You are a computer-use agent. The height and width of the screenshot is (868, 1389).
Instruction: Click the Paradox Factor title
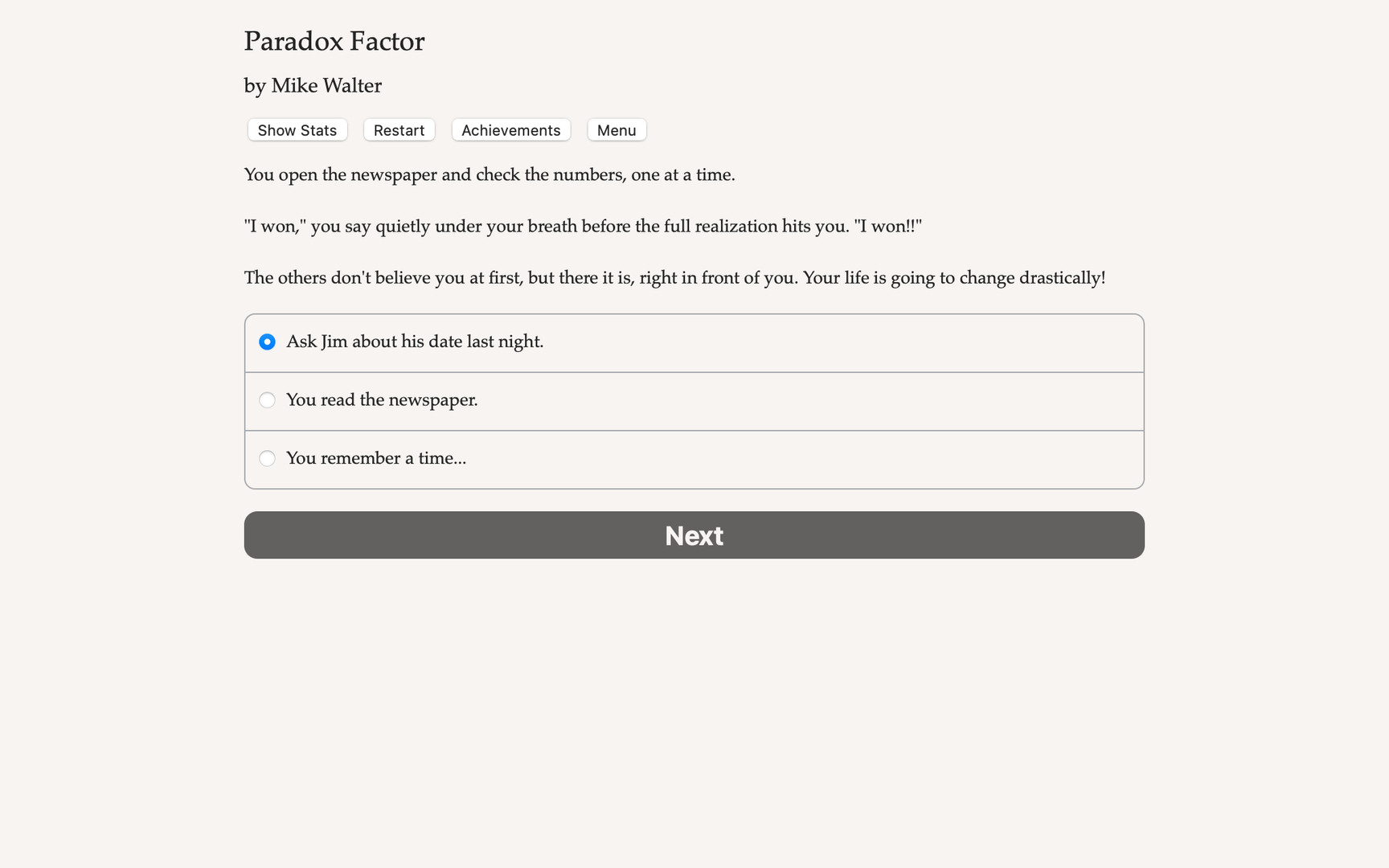pyautogui.click(x=334, y=41)
